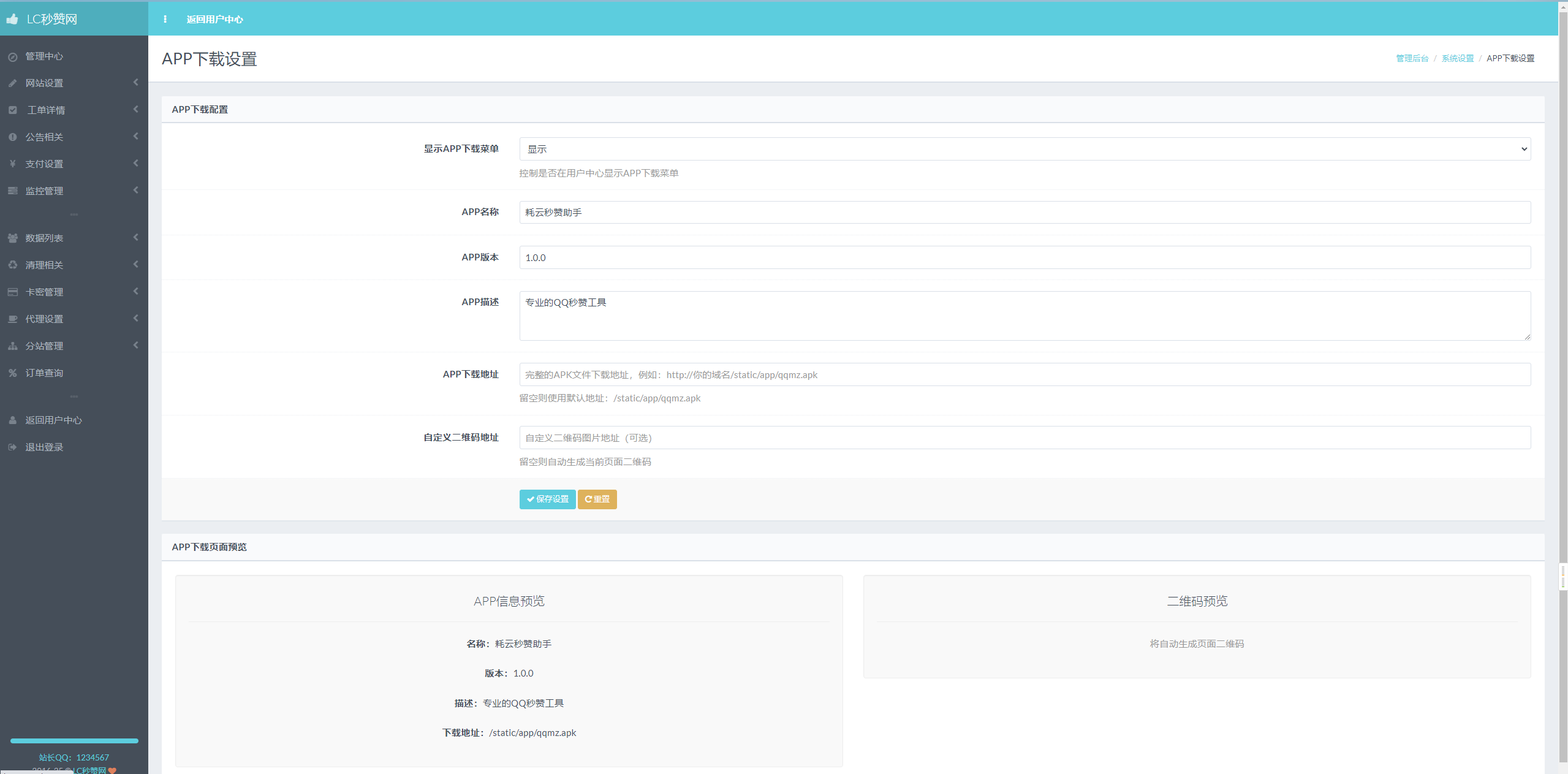Click the vertical dots toggle in top bar
This screenshot has width=1568, height=774.
[x=165, y=19]
